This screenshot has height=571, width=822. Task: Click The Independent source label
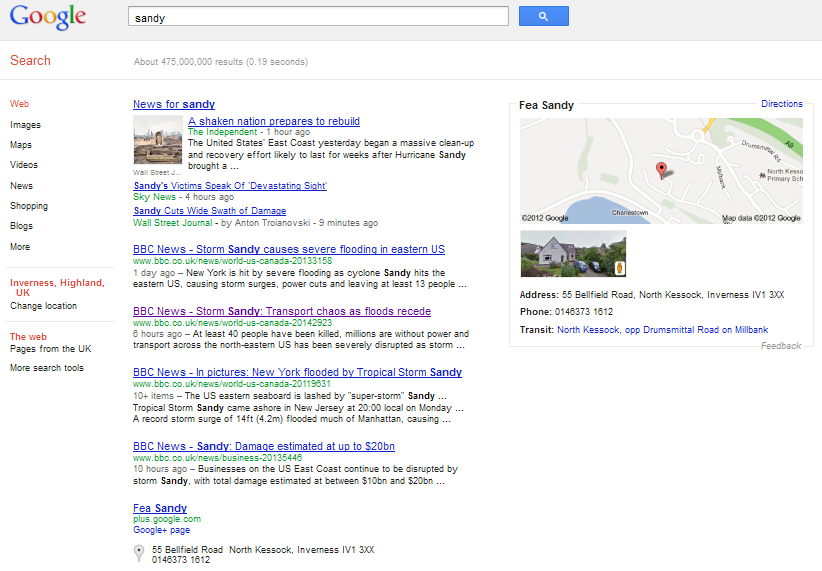click(x=223, y=132)
